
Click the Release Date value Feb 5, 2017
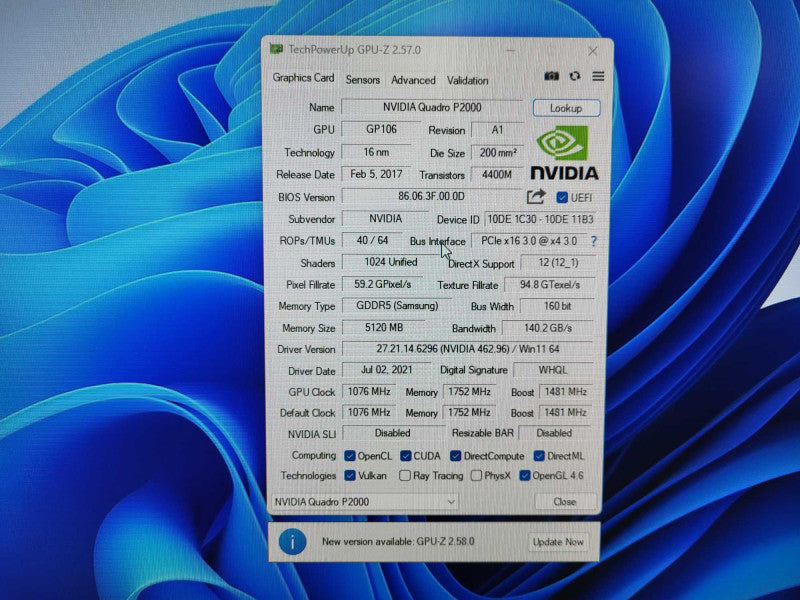(376, 174)
